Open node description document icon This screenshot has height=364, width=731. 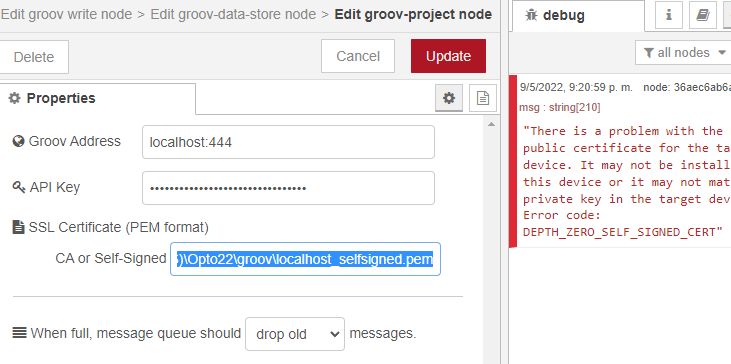483,98
